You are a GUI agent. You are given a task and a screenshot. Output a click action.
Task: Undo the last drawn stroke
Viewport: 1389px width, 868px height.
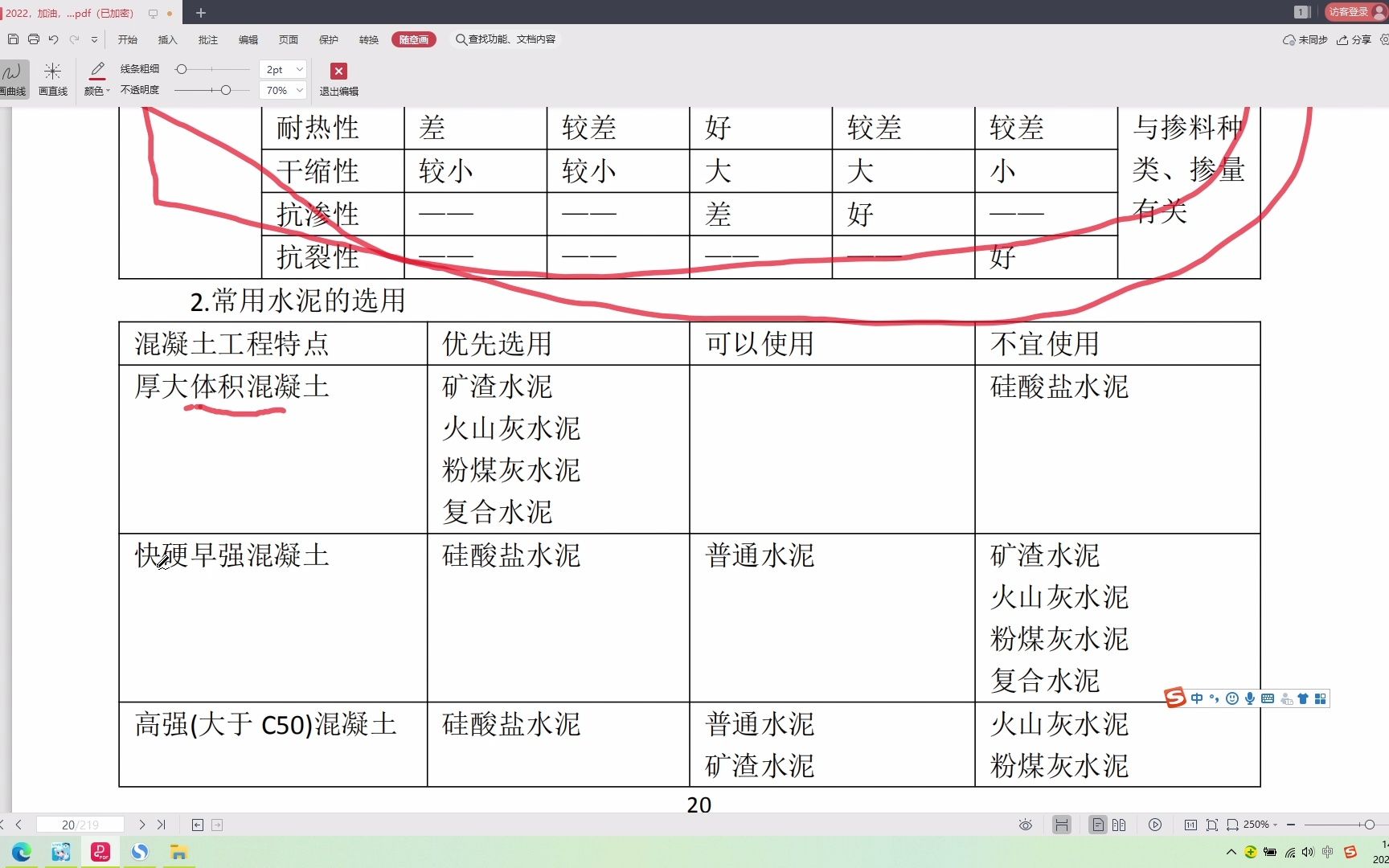tap(53, 39)
